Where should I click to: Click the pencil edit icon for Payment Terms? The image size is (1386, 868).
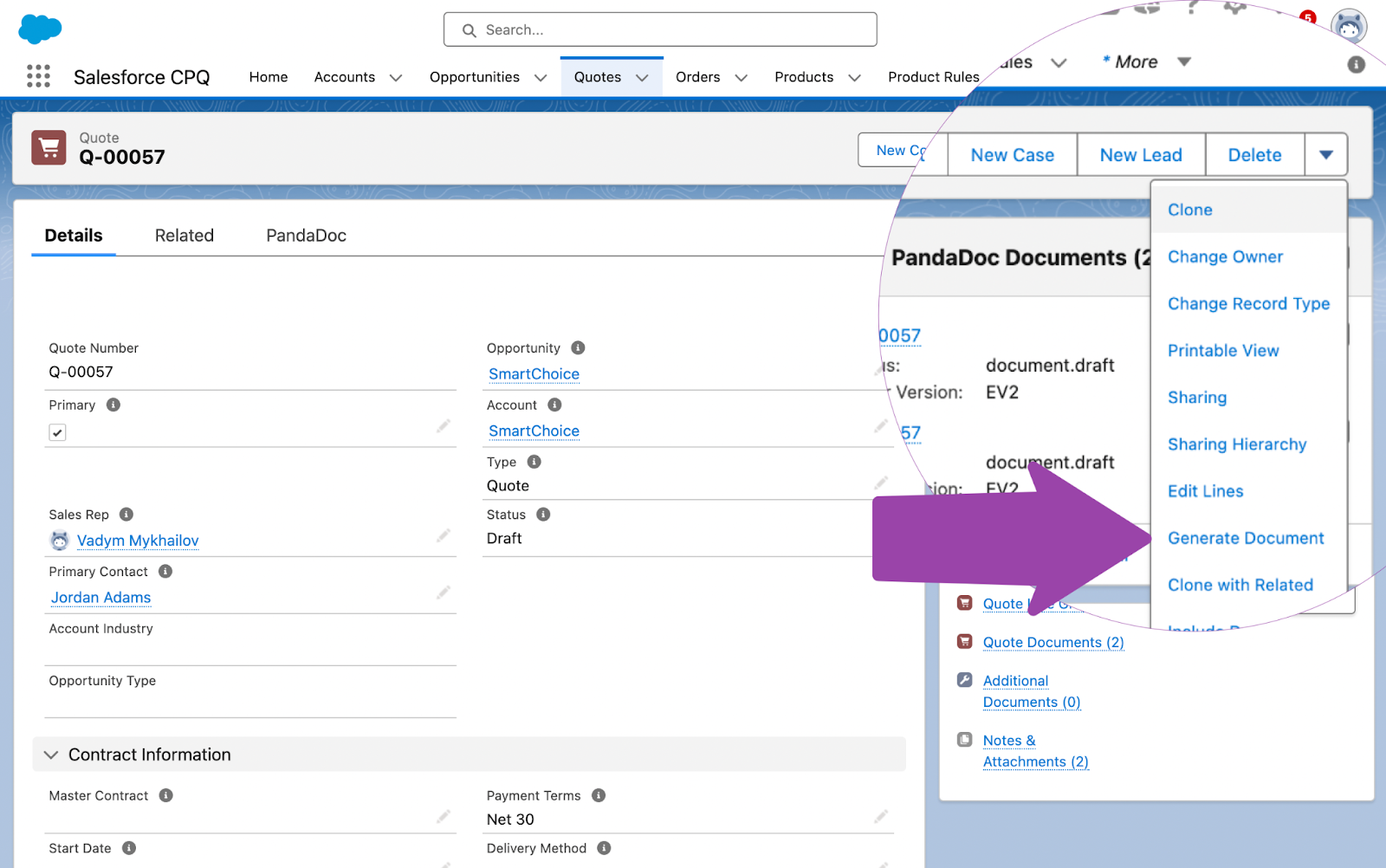click(881, 816)
